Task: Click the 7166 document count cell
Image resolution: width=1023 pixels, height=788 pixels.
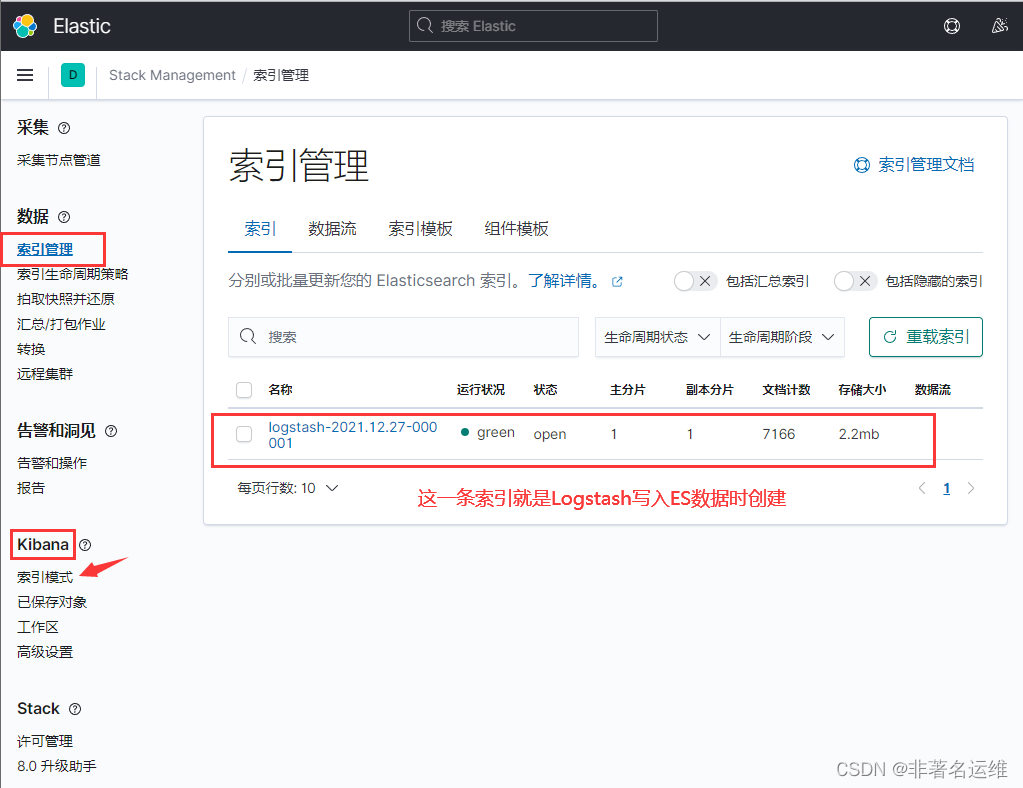Action: click(779, 434)
